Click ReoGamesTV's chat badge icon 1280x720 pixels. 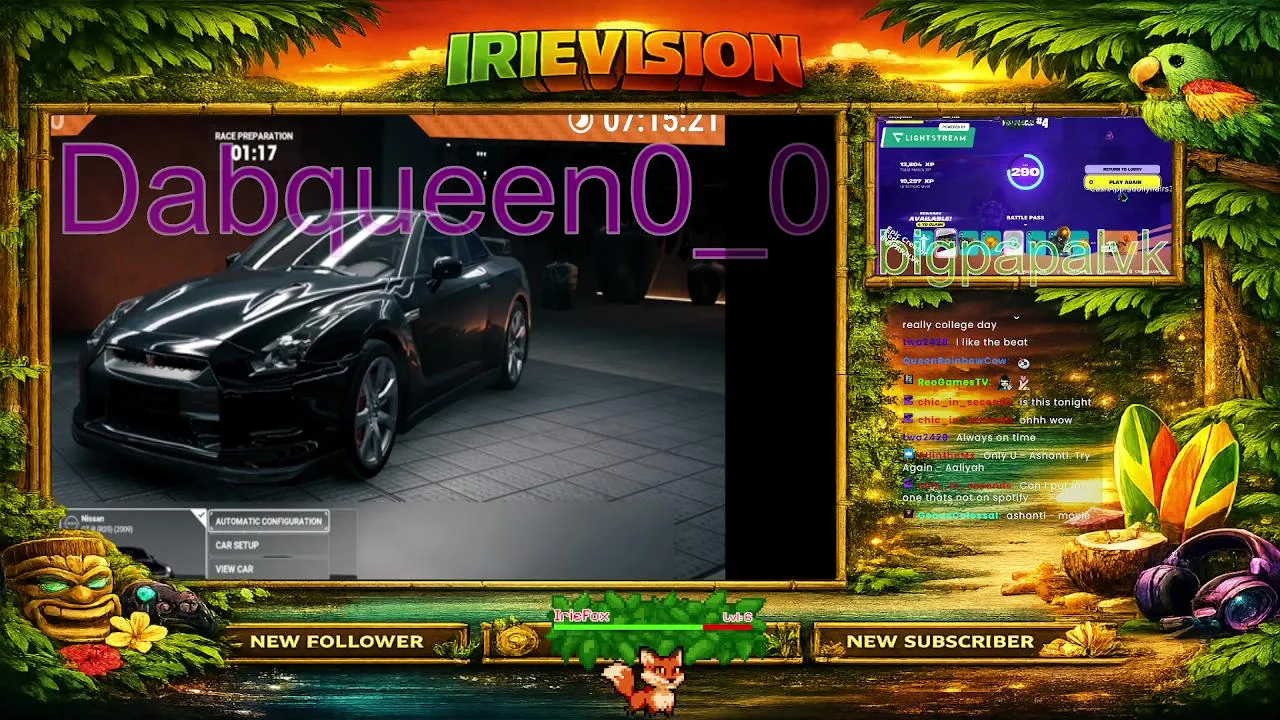(908, 381)
